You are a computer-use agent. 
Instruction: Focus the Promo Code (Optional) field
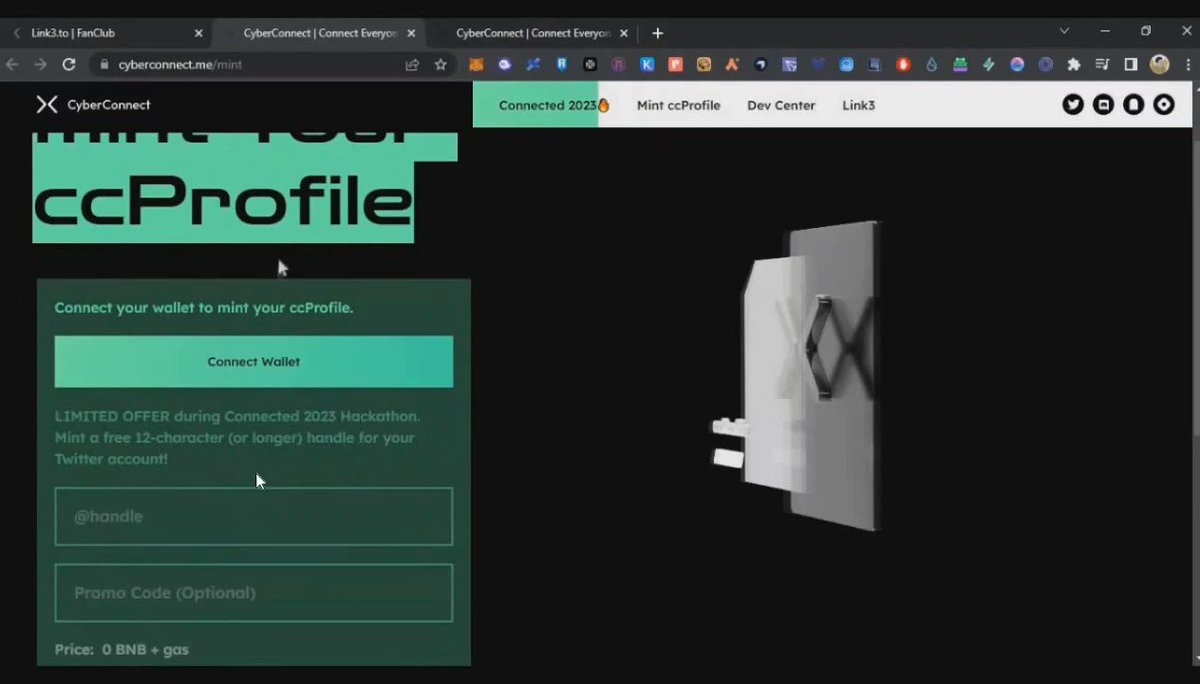pos(253,593)
